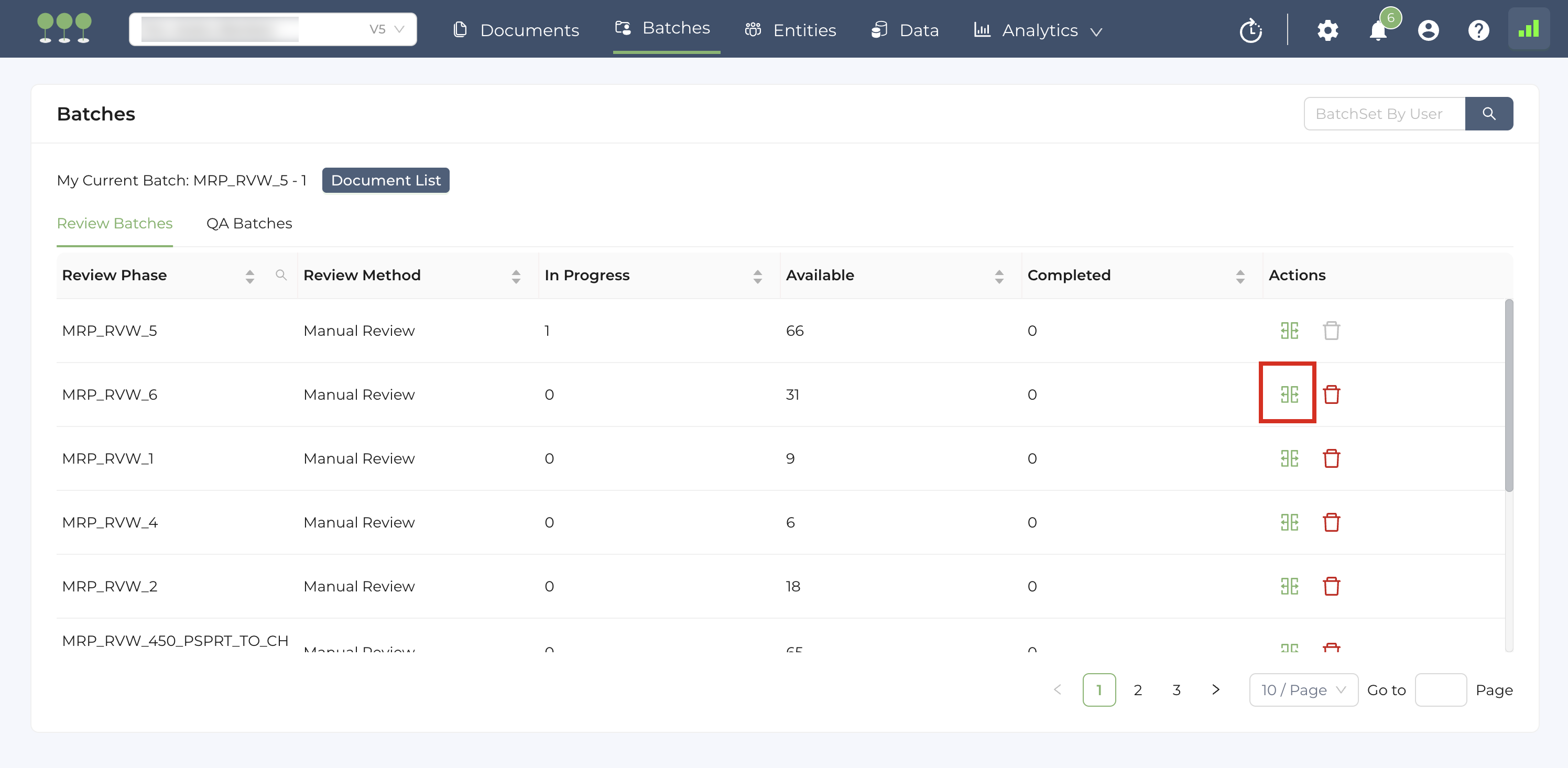This screenshot has height=768, width=1568.
Task: Click the checkout batch icon for MRP_RVW_5
Action: tap(1289, 331)
